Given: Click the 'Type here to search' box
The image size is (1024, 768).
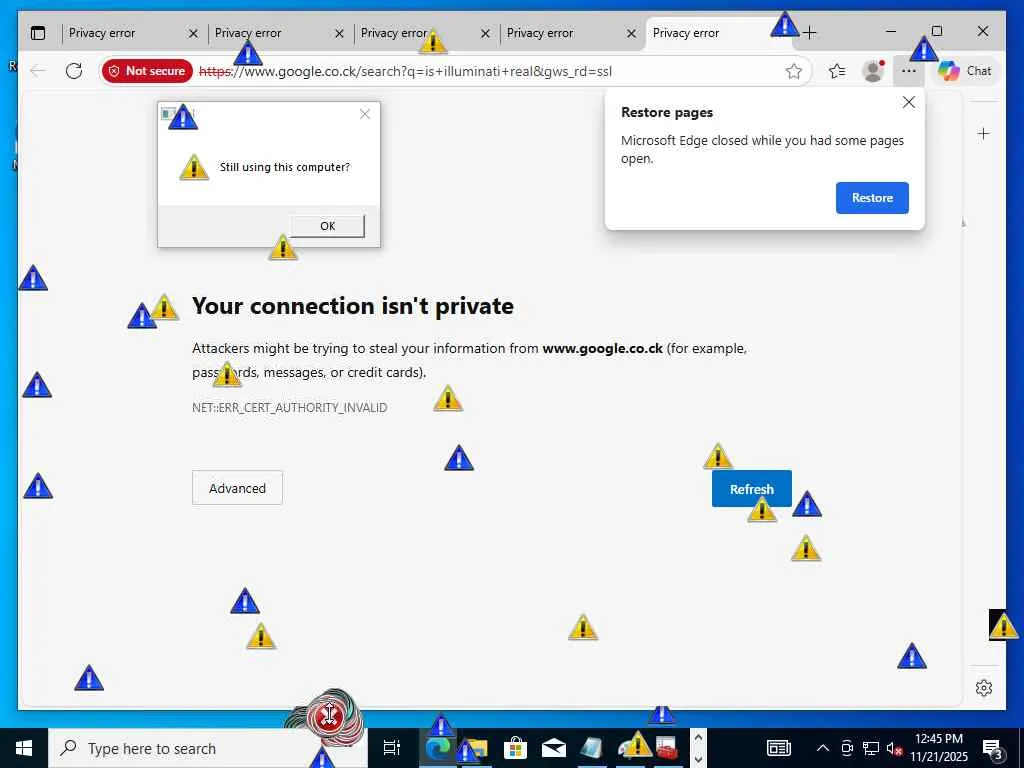Looking at the screenshot, I should (x=208, y=748).
